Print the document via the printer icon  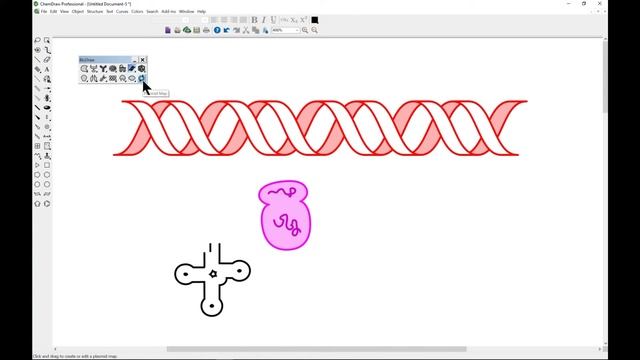pos(206,30)
